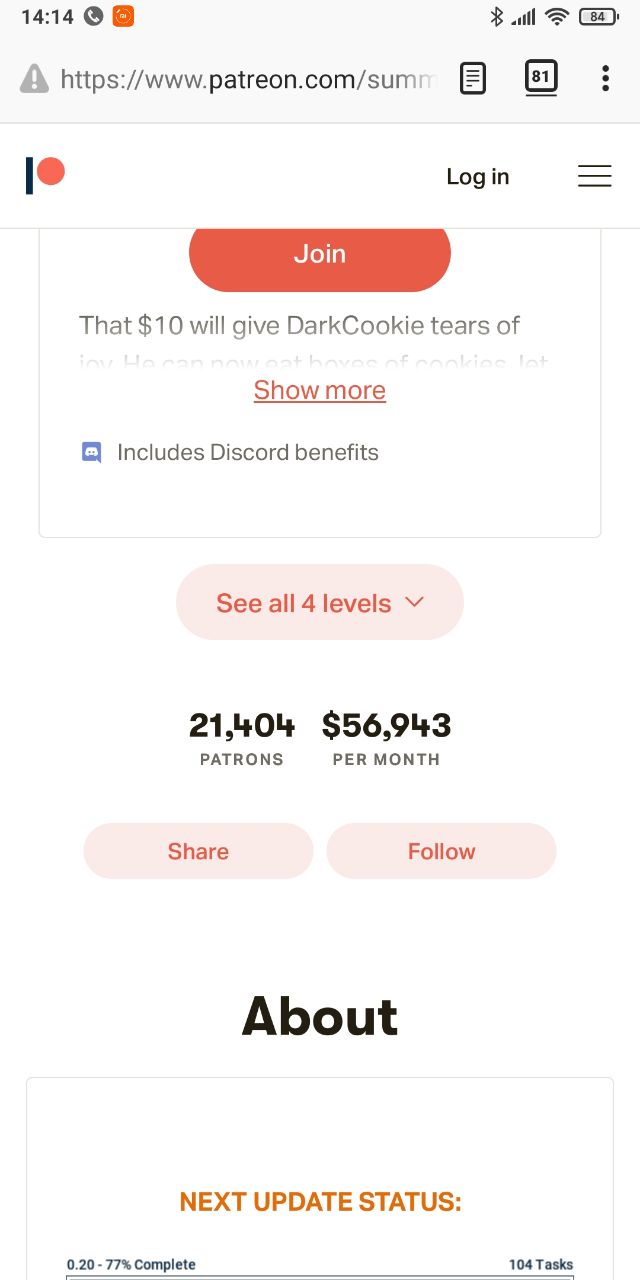The height and width of the screenshot is (1280, 640).
Task: Tap the orange app notification icon
Action: point(123,16)
